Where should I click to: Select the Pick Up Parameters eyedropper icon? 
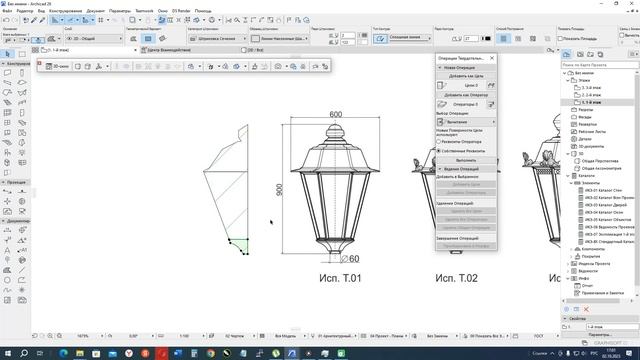click(34, 20)
